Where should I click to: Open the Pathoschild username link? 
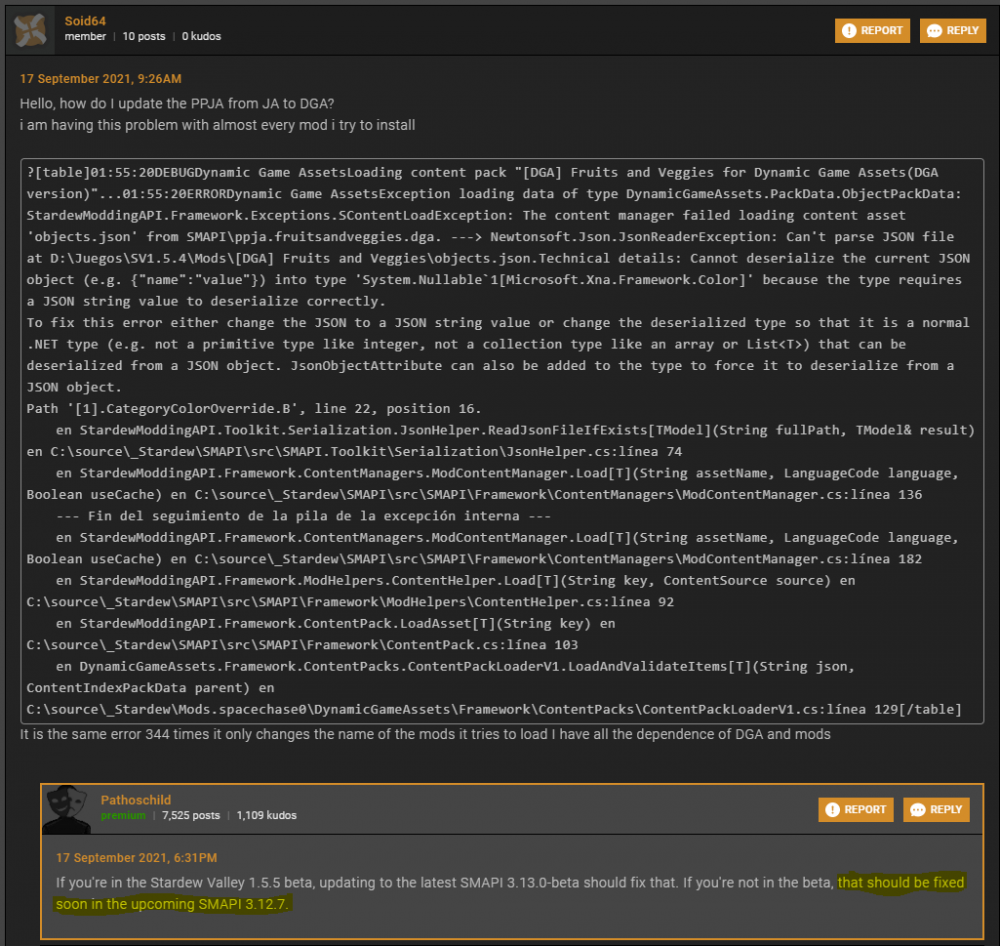(x=136, y=800)
